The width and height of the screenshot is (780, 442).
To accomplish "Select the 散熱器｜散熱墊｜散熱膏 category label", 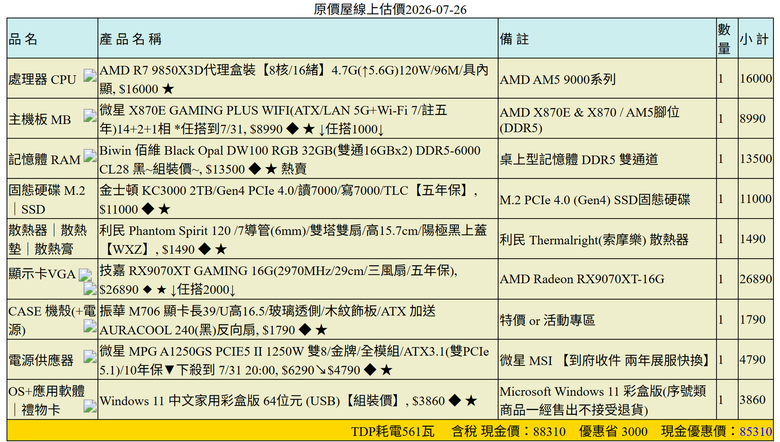I will [x=47, y=240].
